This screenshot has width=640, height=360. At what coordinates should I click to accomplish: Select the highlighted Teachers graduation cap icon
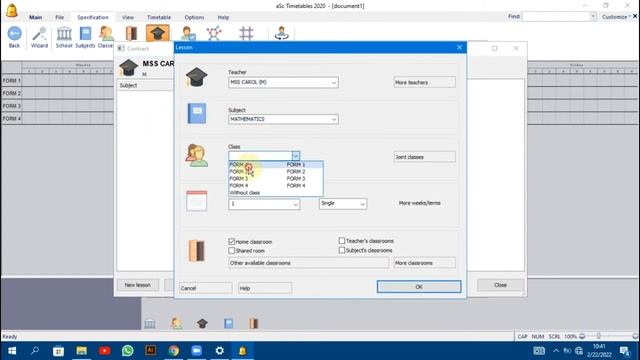tap(158, 33)
